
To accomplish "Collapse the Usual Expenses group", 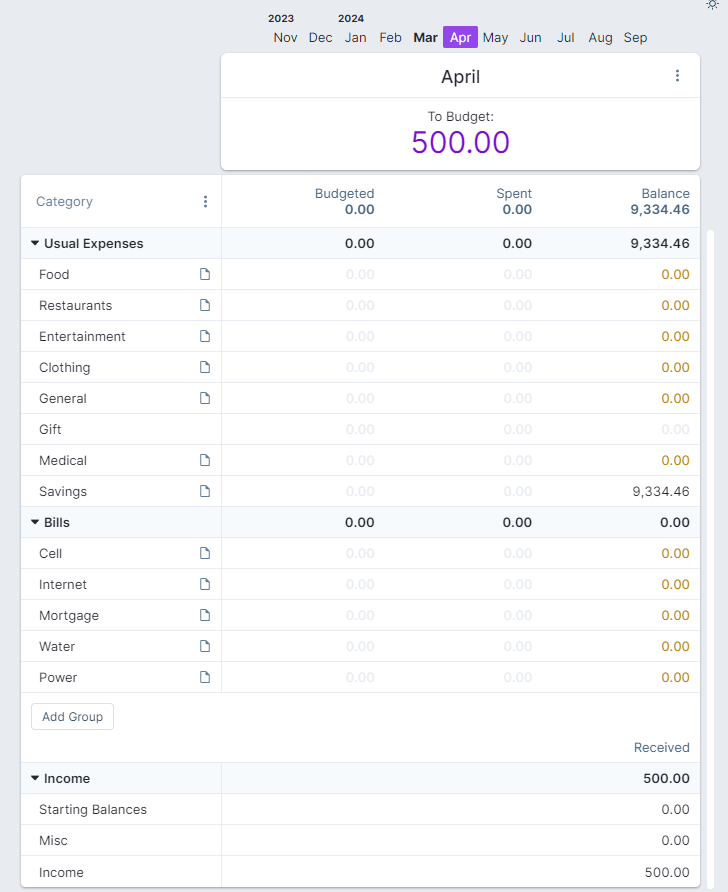I will tap(35, 243).
